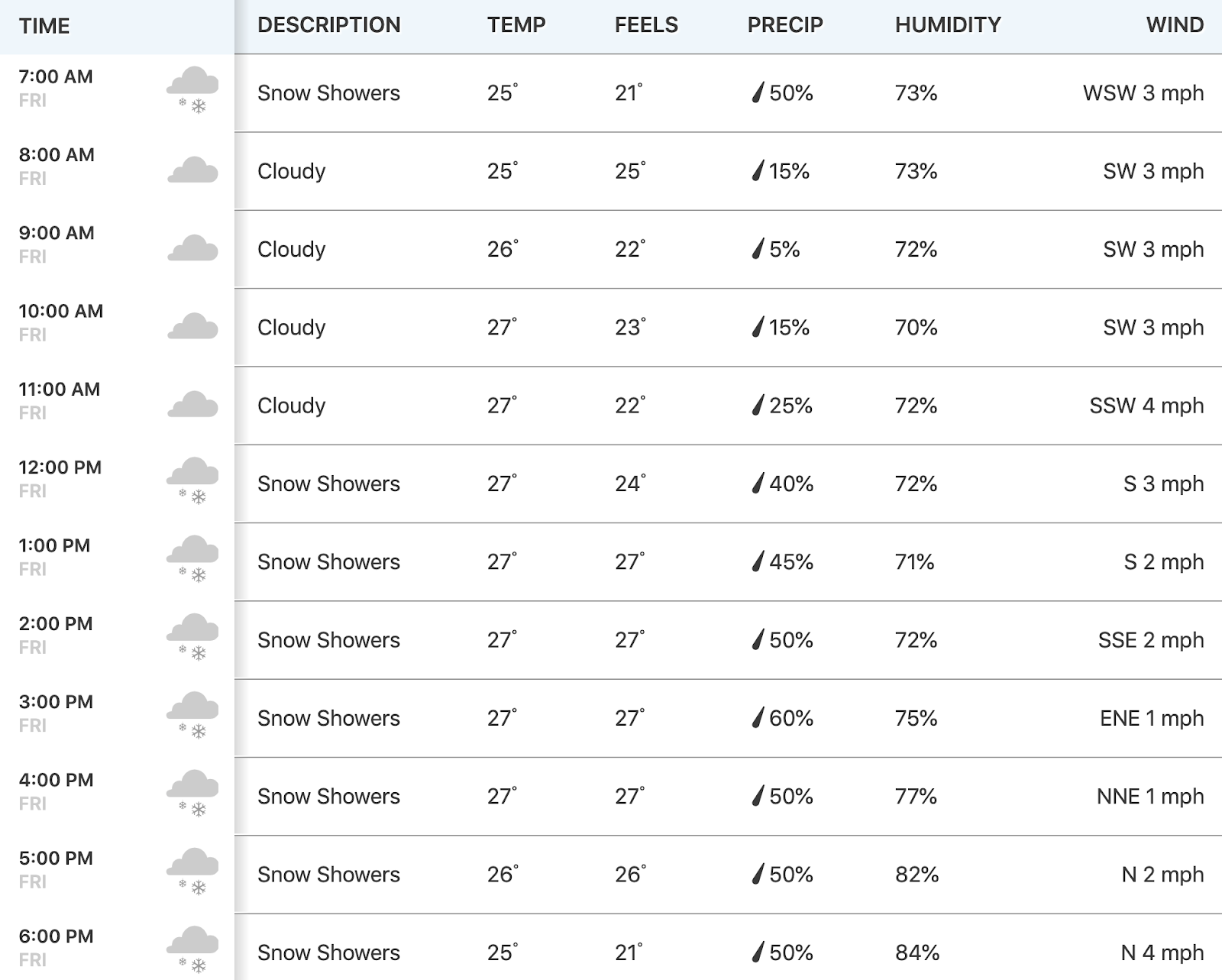Image resolution: width=1222 pixels, height=980 pixels.
Task: Click the precipitation drop icon beside 45%
Action: (758, 561)
